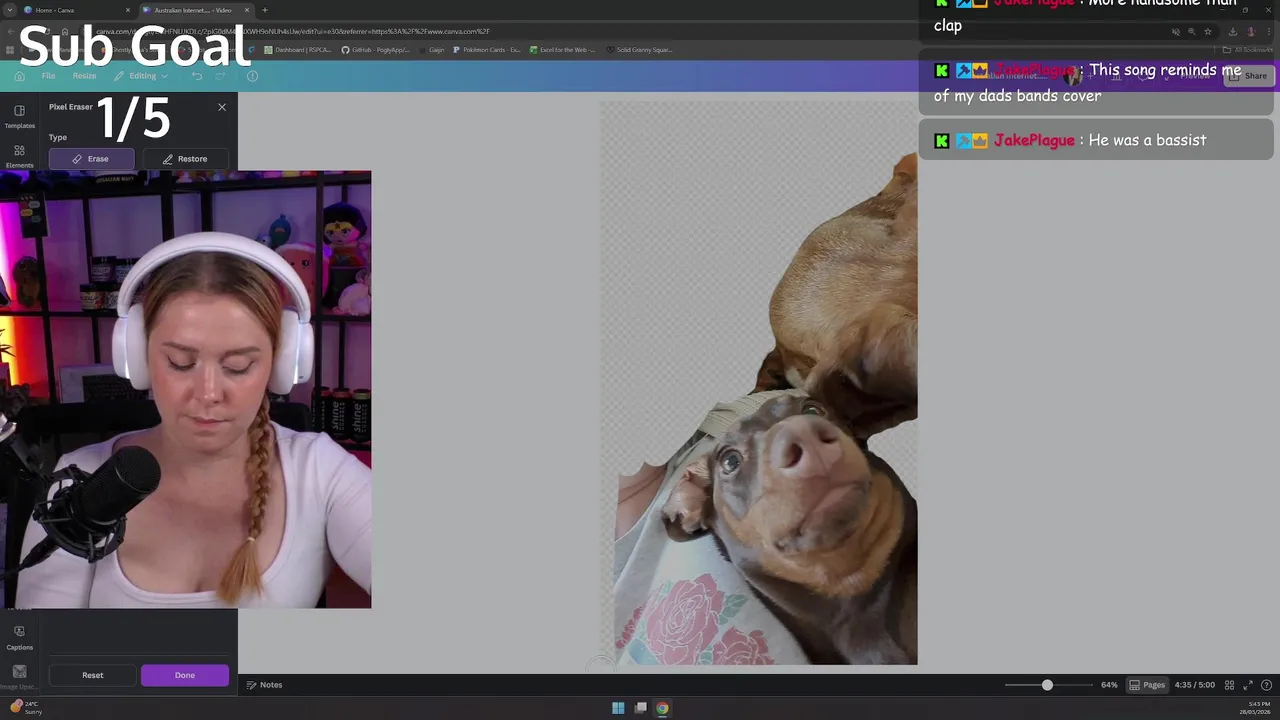The image size is (1280, 720).
Task: Open Dashboard | RSPCA bookmark
Action: pos(298,50)
